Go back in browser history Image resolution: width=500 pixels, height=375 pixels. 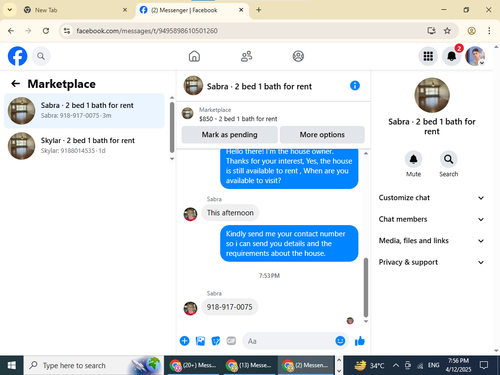(x=11, y=31)
